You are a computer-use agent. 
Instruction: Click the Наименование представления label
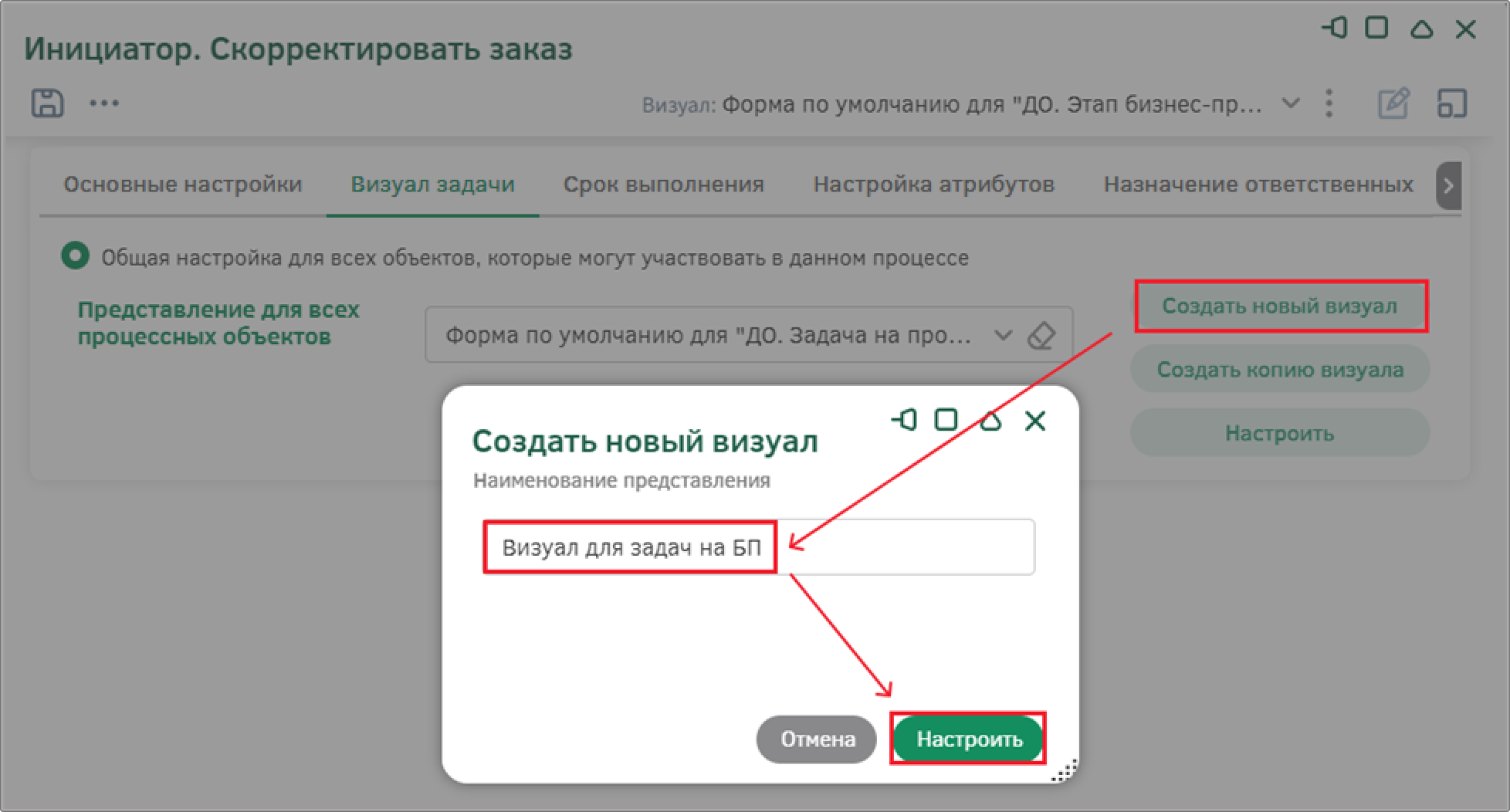pos(621,480)
